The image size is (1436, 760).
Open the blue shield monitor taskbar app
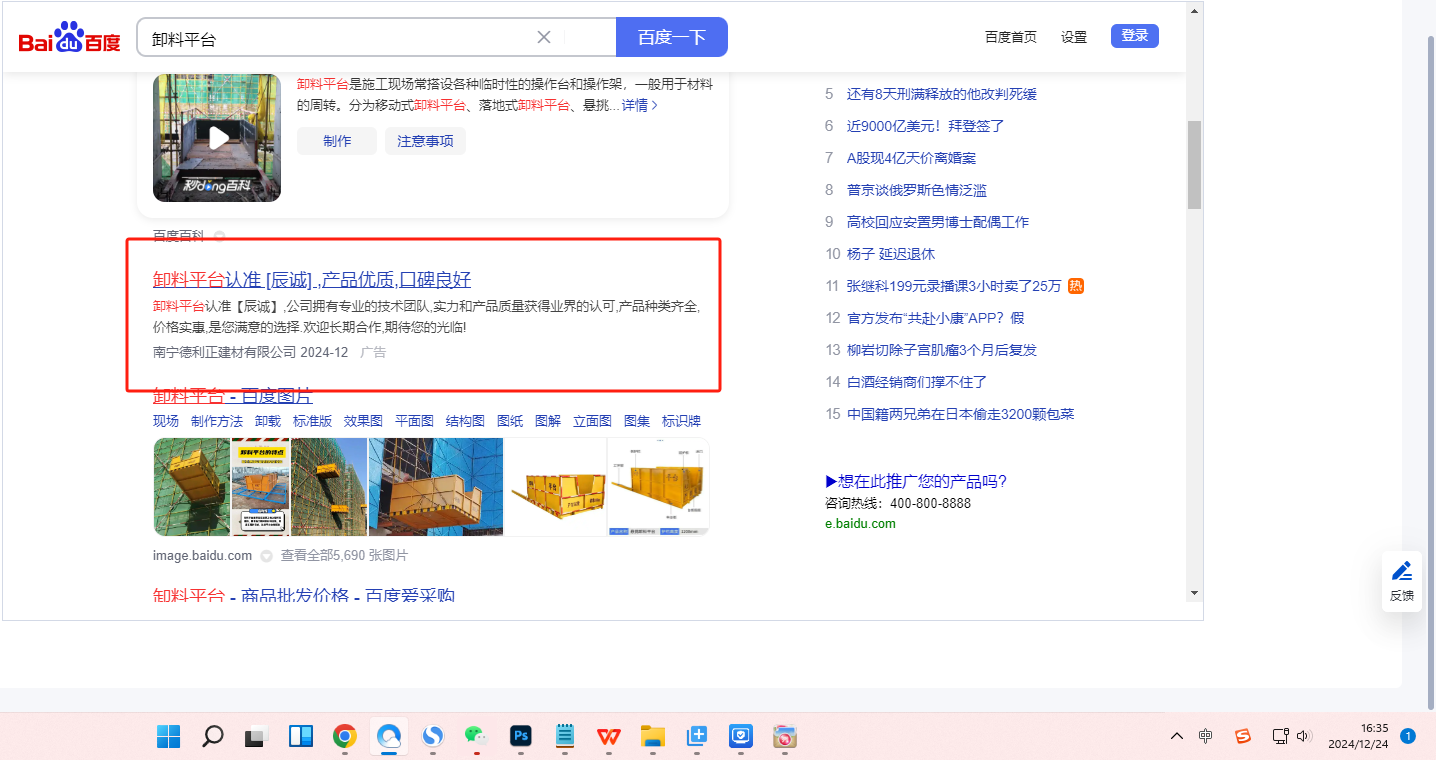tap(740, 737)
